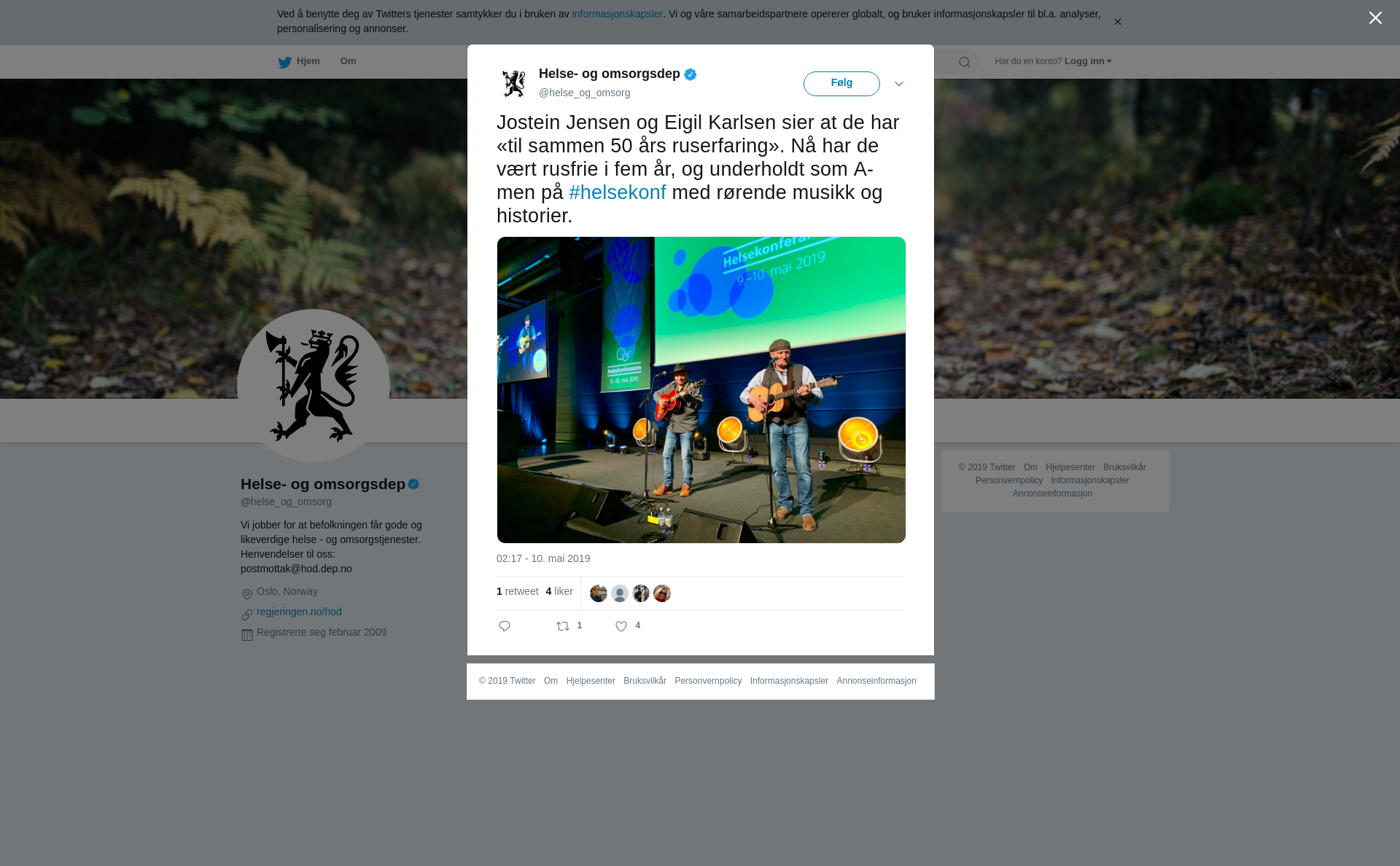View the concert photo in the tweet

(701, 390)
